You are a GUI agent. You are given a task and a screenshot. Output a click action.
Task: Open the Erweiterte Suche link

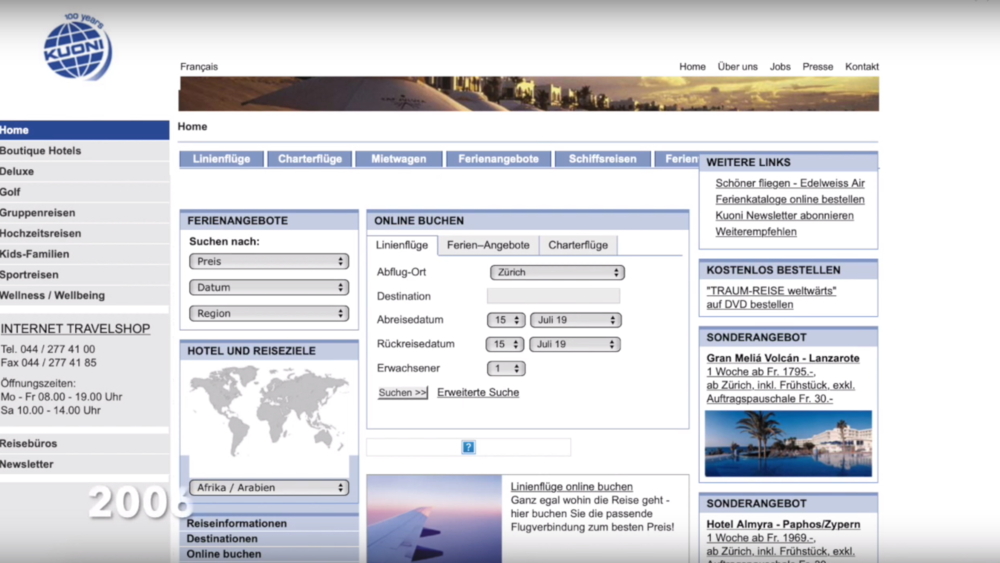[478, 393]
